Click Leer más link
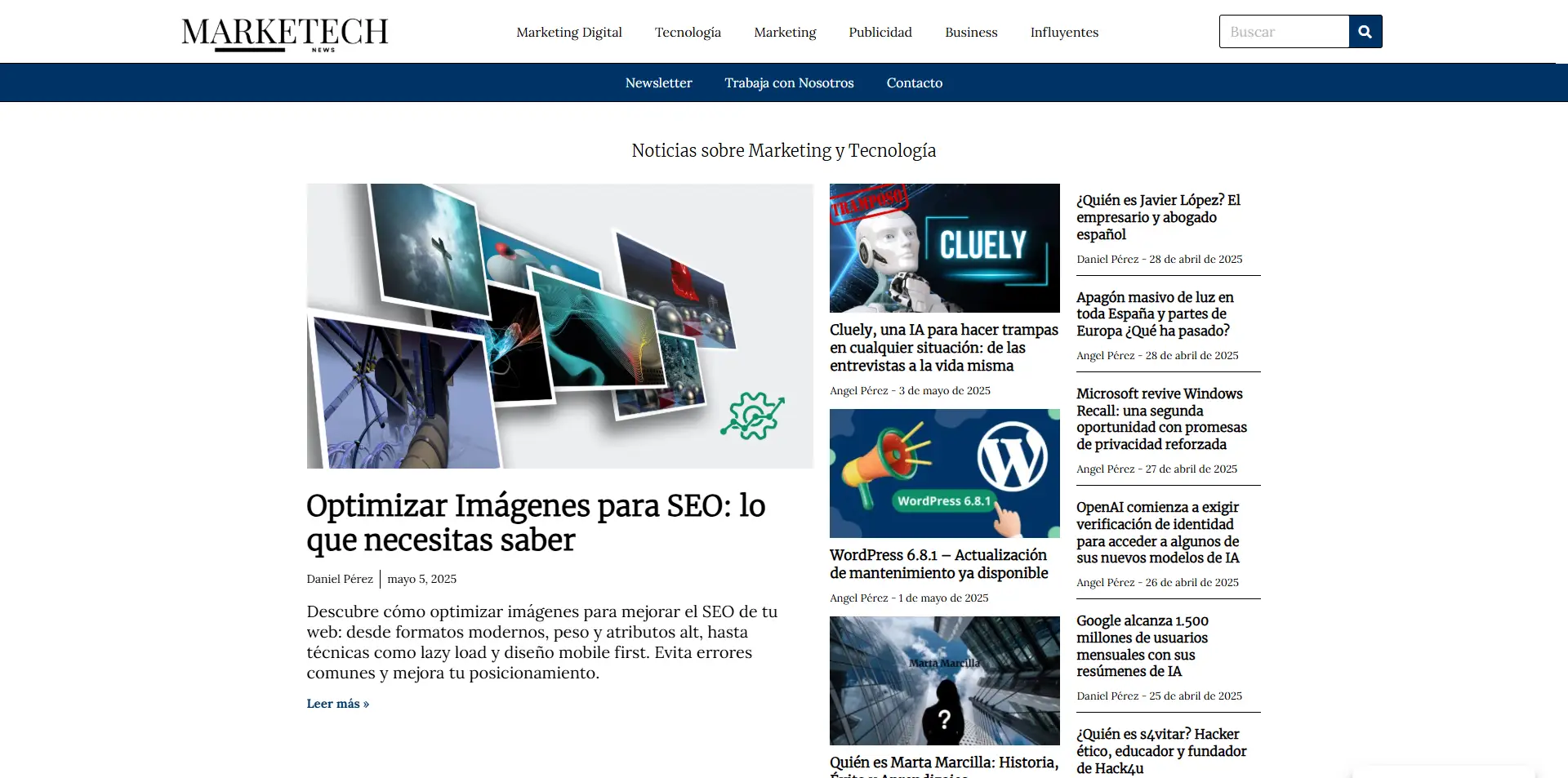This screenshot has height=778, width=1568. [338, 704]
